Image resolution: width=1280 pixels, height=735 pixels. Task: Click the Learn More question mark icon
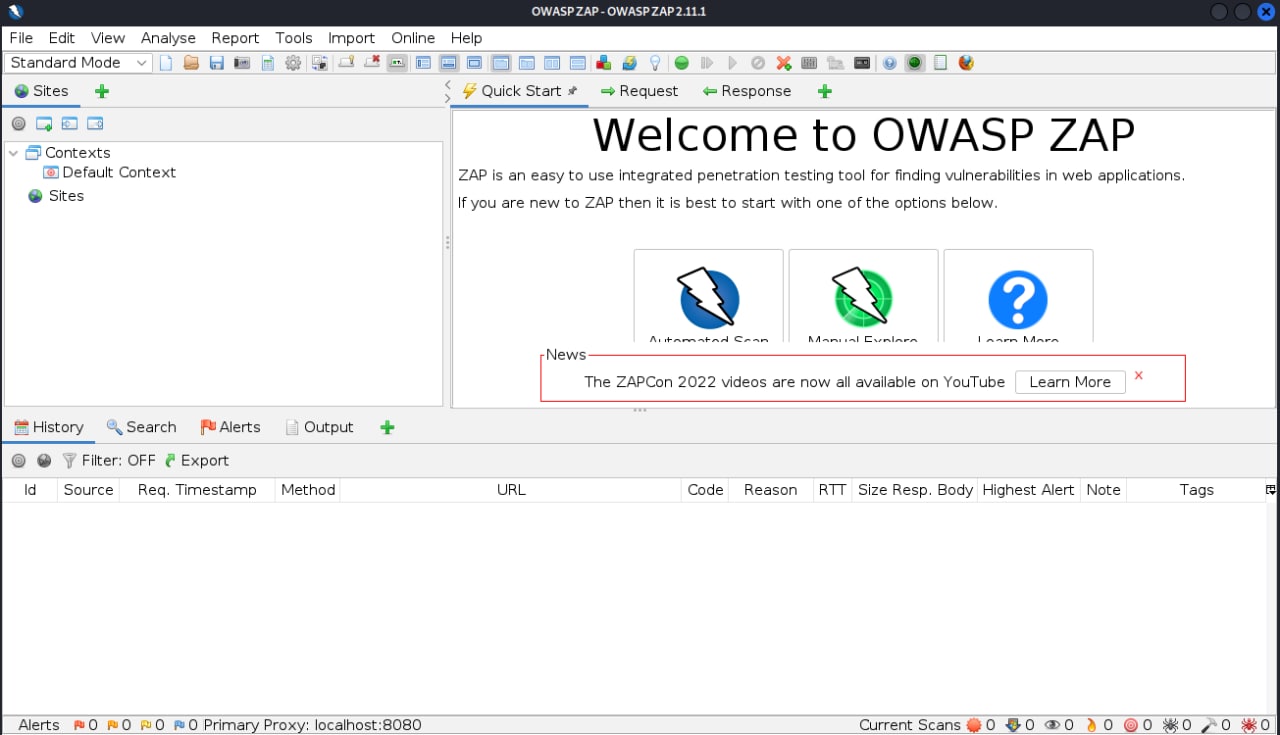1018,300
